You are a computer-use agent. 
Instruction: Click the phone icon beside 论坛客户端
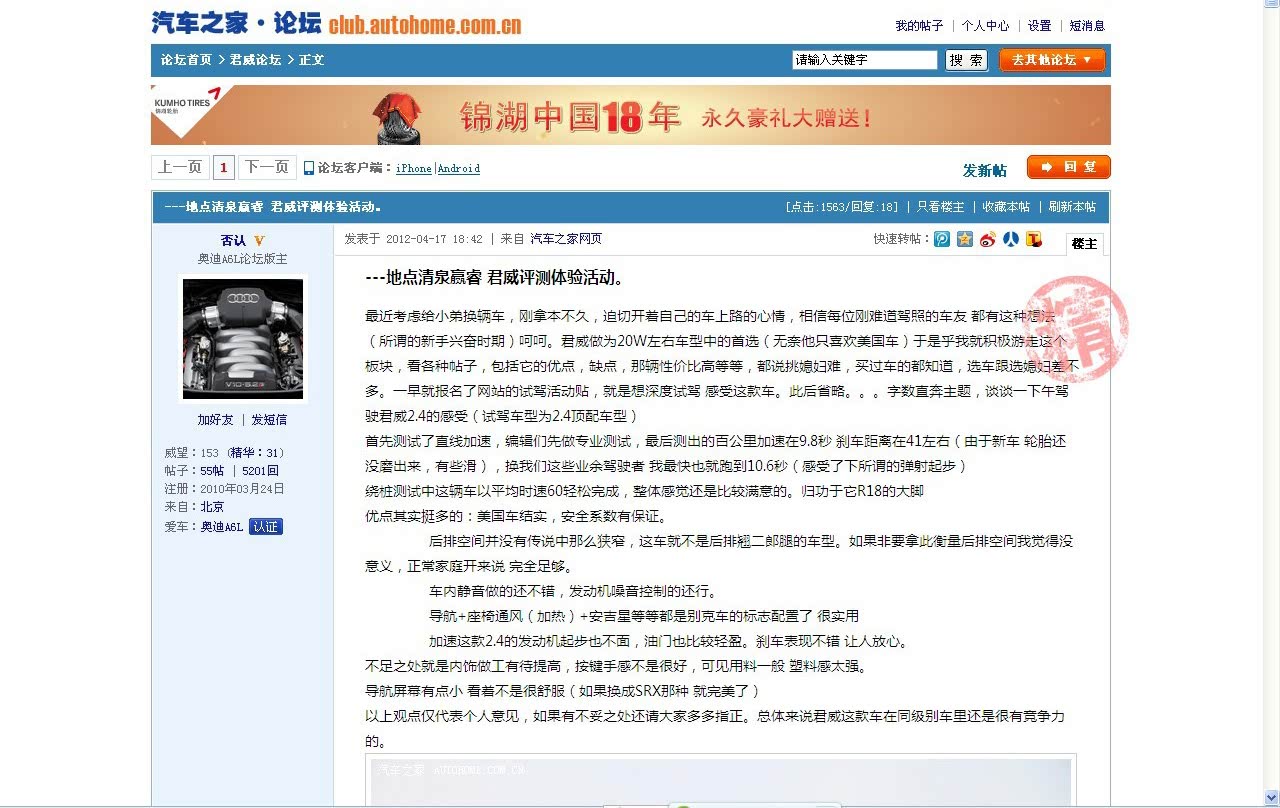click(309, 168)
